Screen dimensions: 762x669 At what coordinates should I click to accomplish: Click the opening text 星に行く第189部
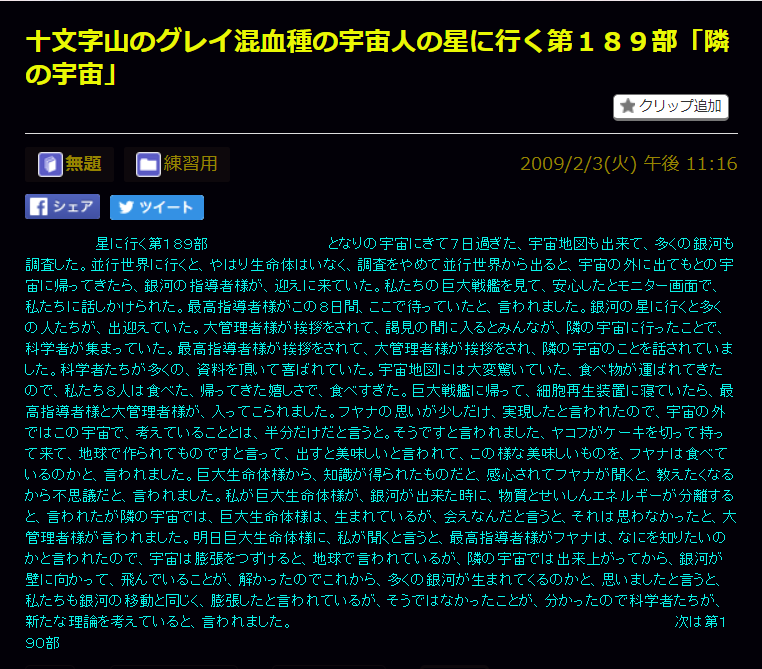151,243
